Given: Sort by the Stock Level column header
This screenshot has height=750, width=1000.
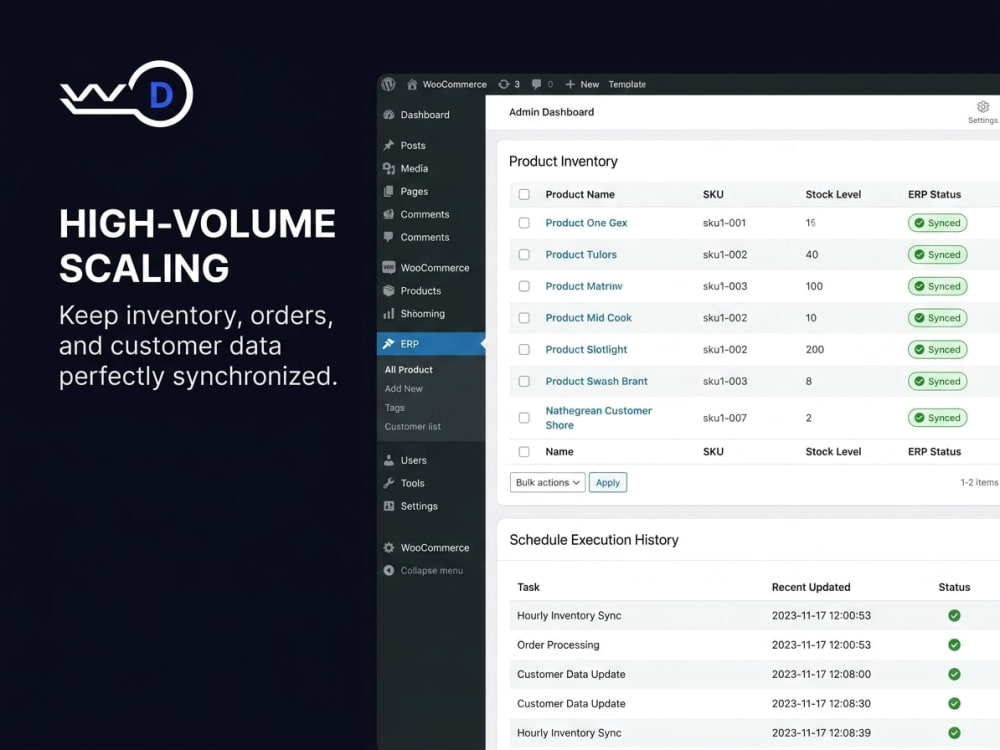Looking at the screenshot, I should [x=833, y=195].
